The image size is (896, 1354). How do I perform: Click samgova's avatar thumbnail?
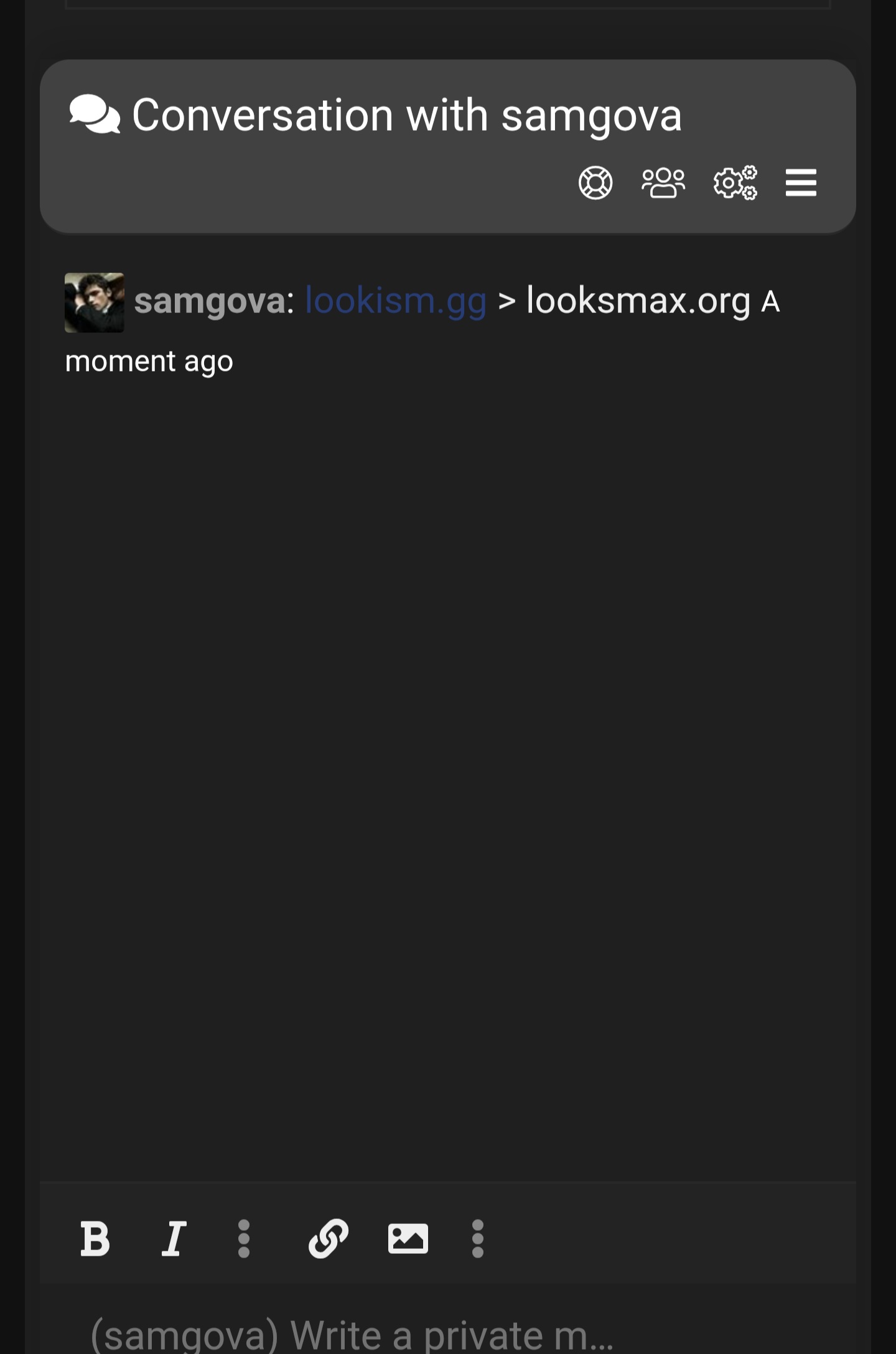point(95,302)
